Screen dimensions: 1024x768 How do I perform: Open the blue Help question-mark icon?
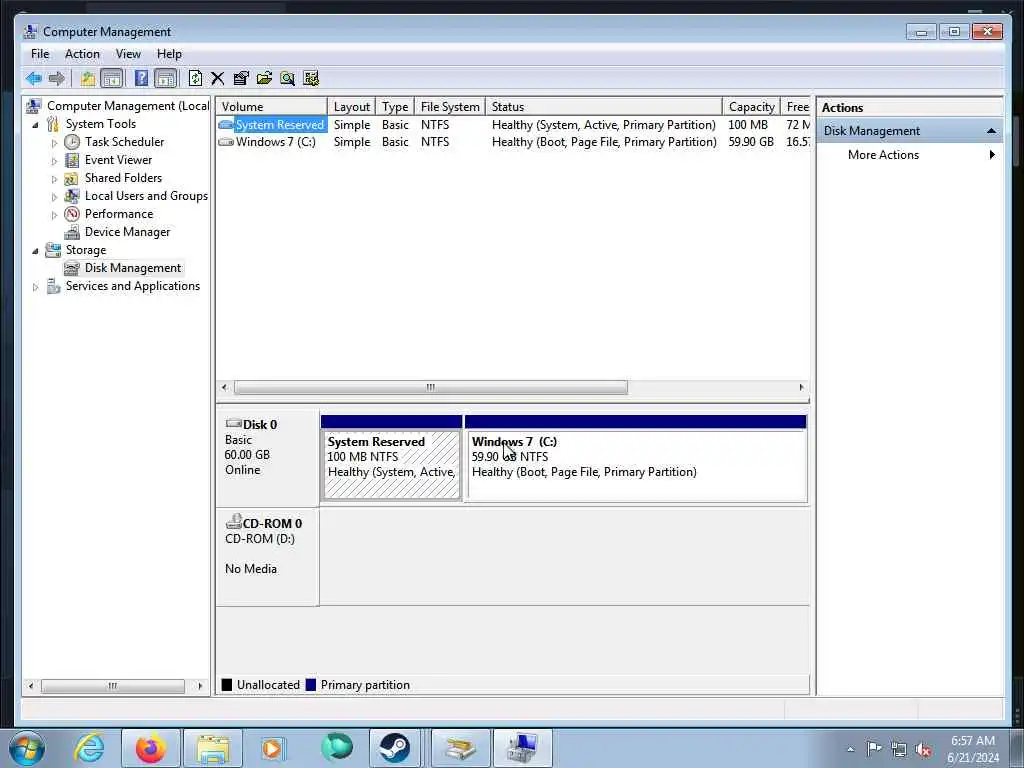pos(141,79)
